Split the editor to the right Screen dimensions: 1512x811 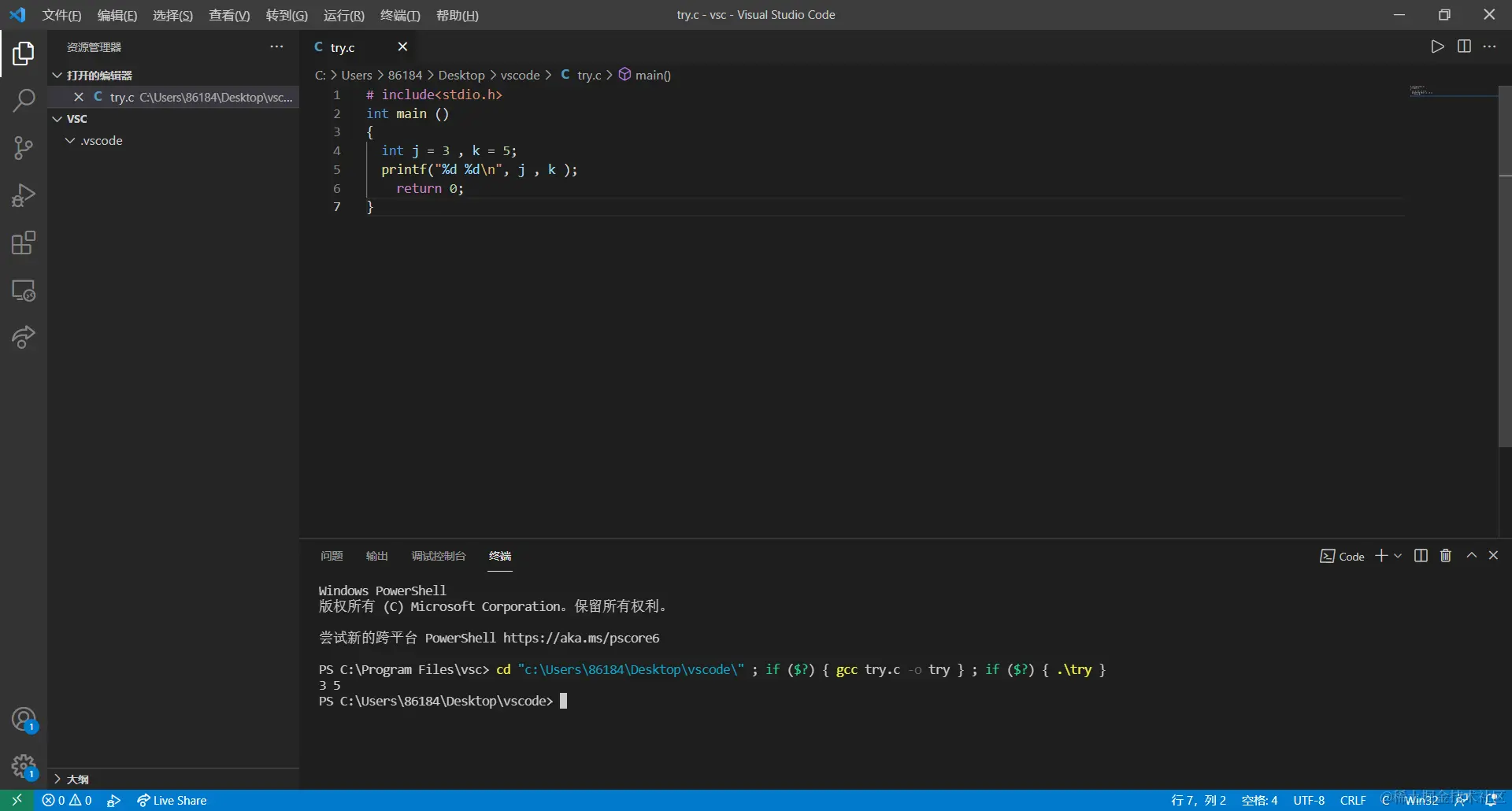click(x=1464, y=46)
